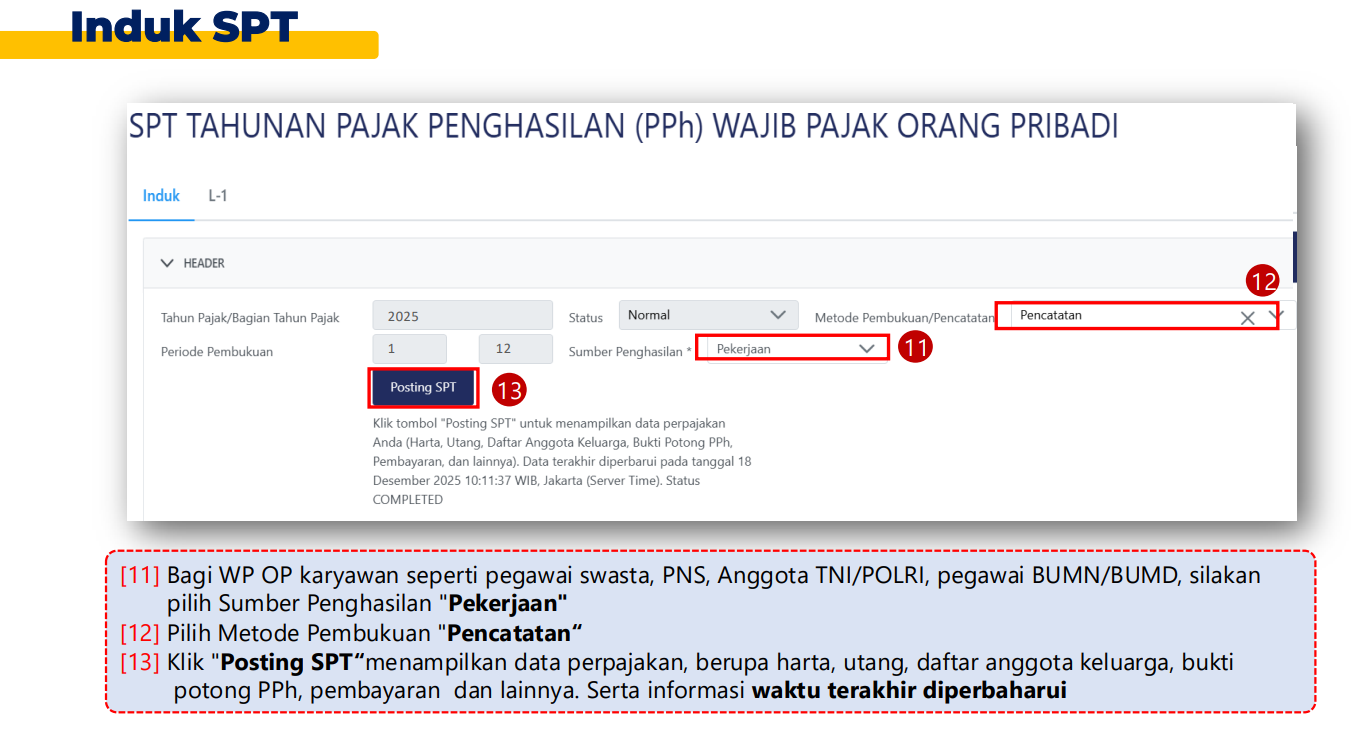The height and width of the screenshot is (735, 1351).
Task: Expand the Metode Pembukuan/Pencatatan dropdown arrow
Action: [x=1275, y=315]
